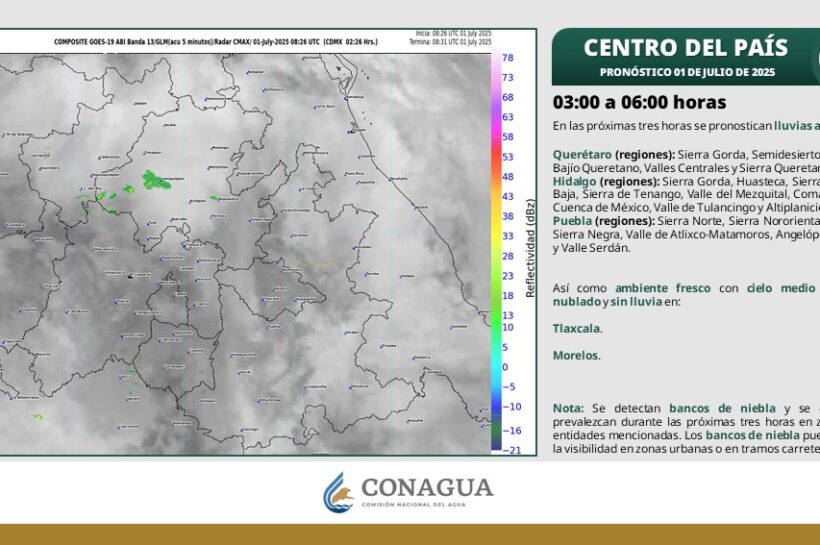Image resolution: width=820 pixels, height=545 pixels.
Task: Select the "Puebla" state label
Action: pos(572,220)
